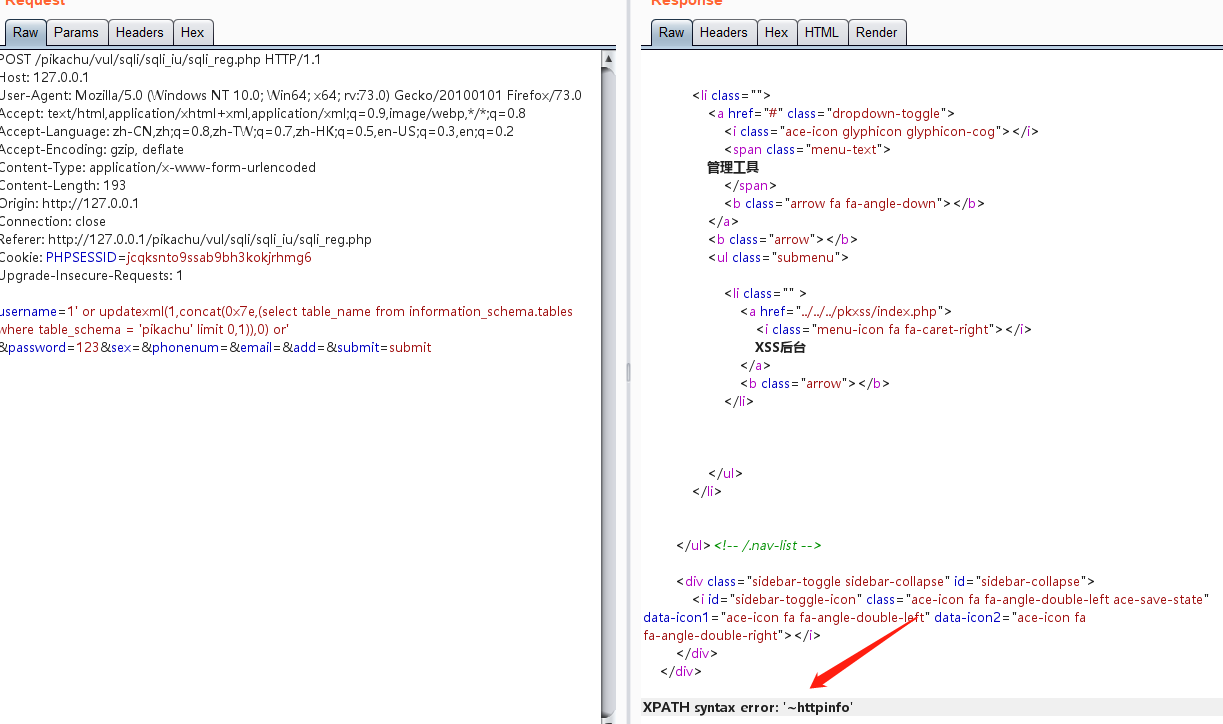Click the User-Agent header line
This screenshot has width=1223, height=724.
click(290, 95)
